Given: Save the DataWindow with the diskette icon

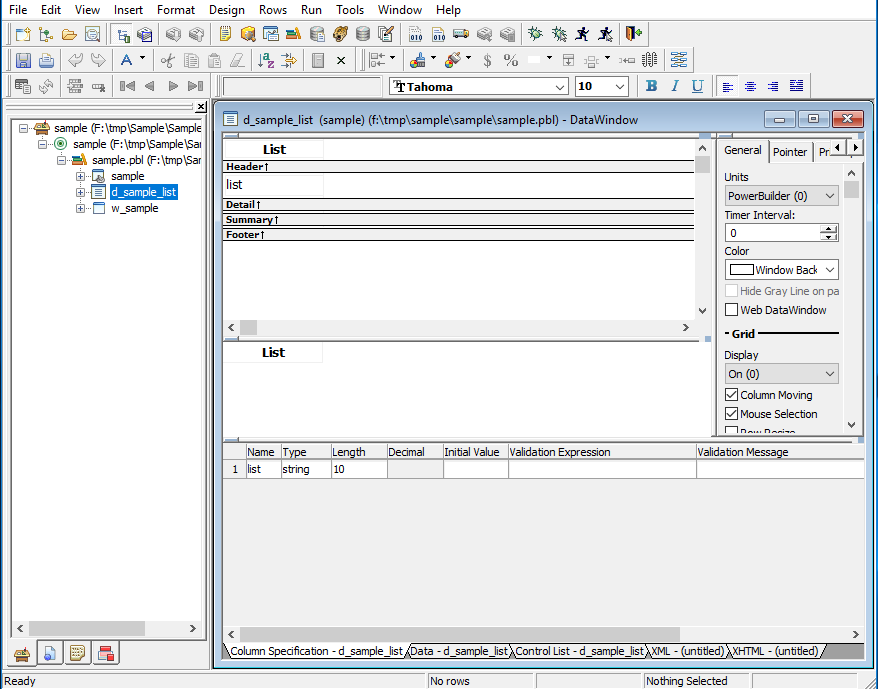Looking at the screenshot, I should [22, 59].
